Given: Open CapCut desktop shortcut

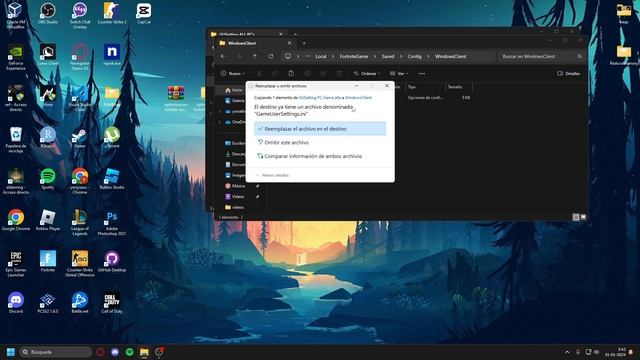Looking at the screenshot, I should [144, 13].
